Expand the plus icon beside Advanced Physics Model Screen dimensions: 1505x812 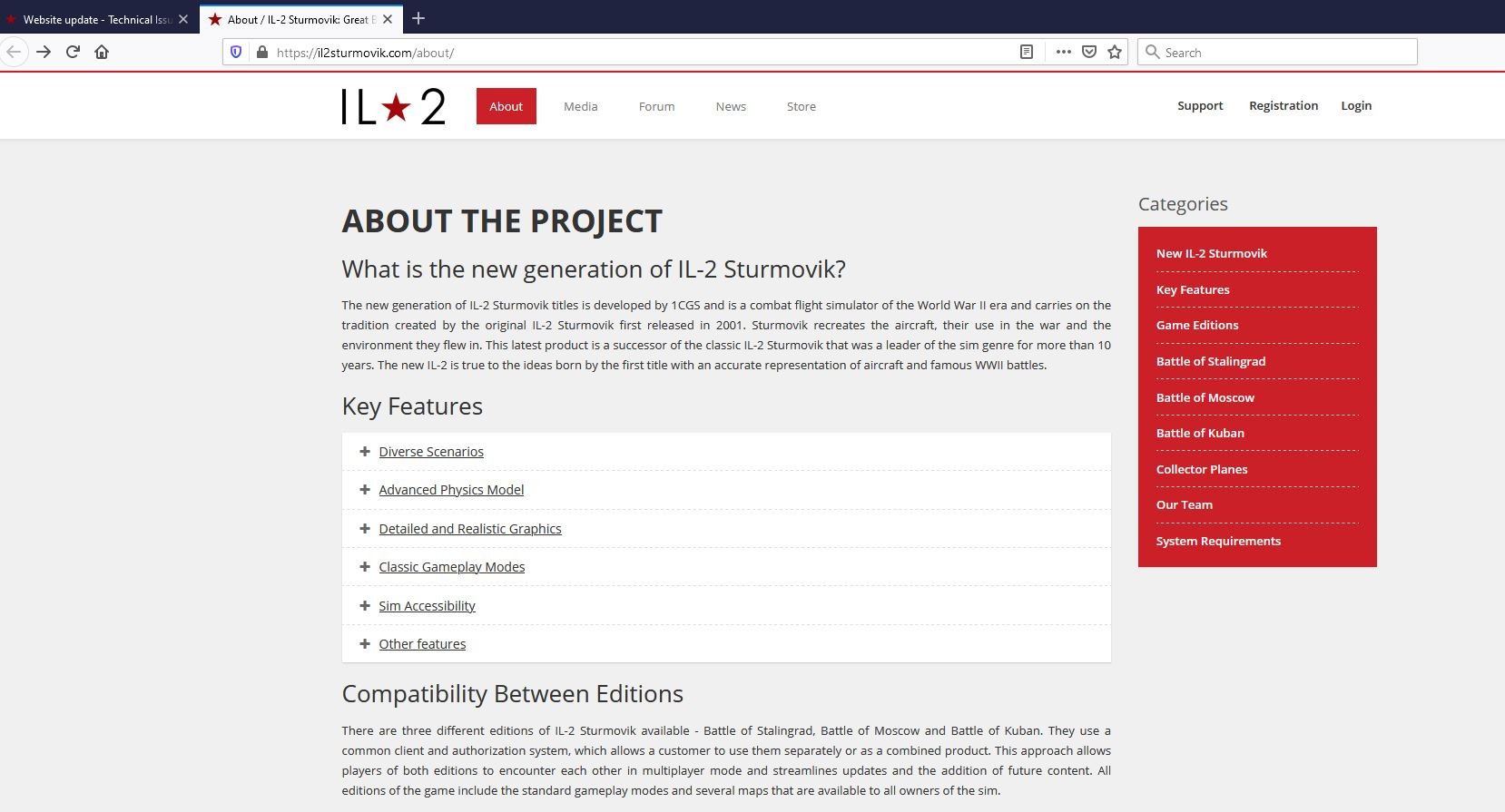click(x=364, y=489)
